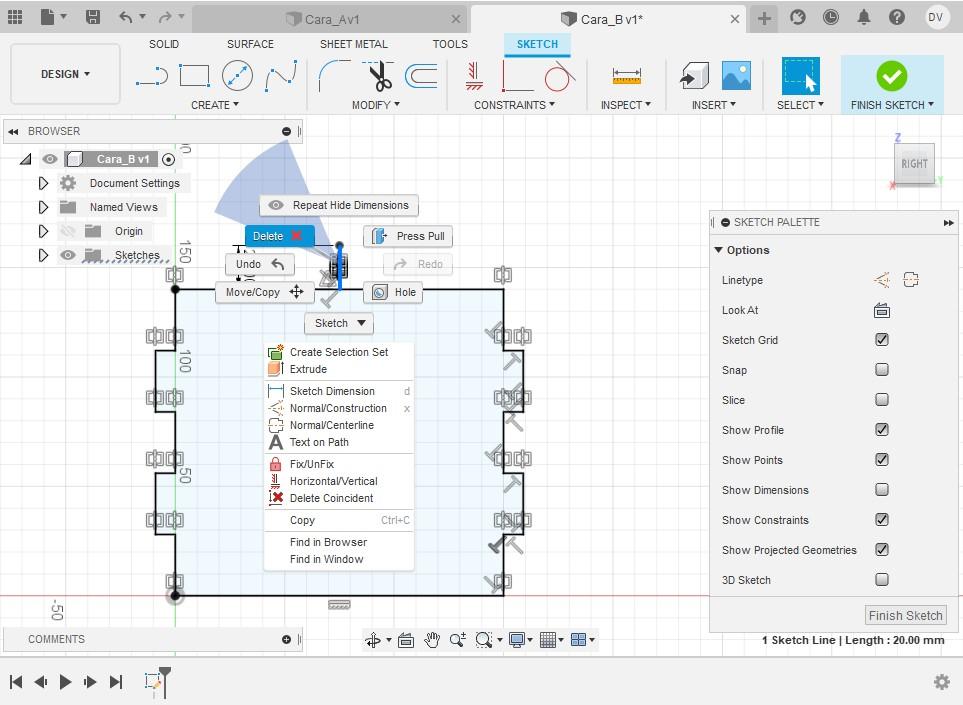Click the Extensions icon in top bar

797,17
